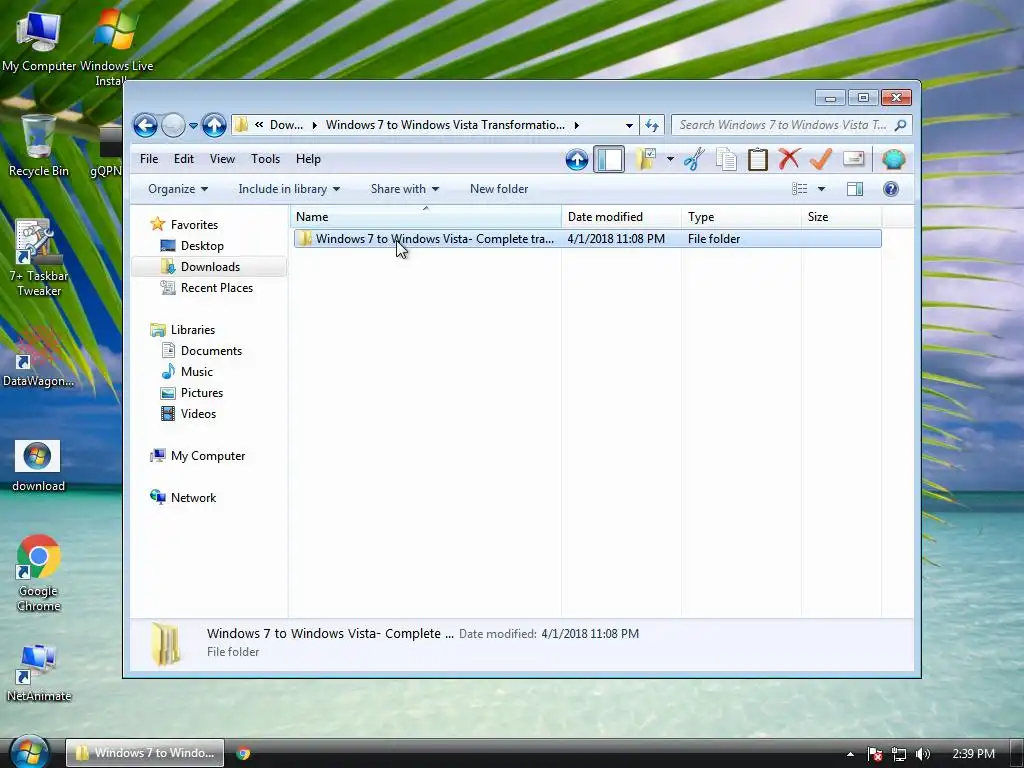
Task: Click the New folder button
Action: [x=499, y=189]
